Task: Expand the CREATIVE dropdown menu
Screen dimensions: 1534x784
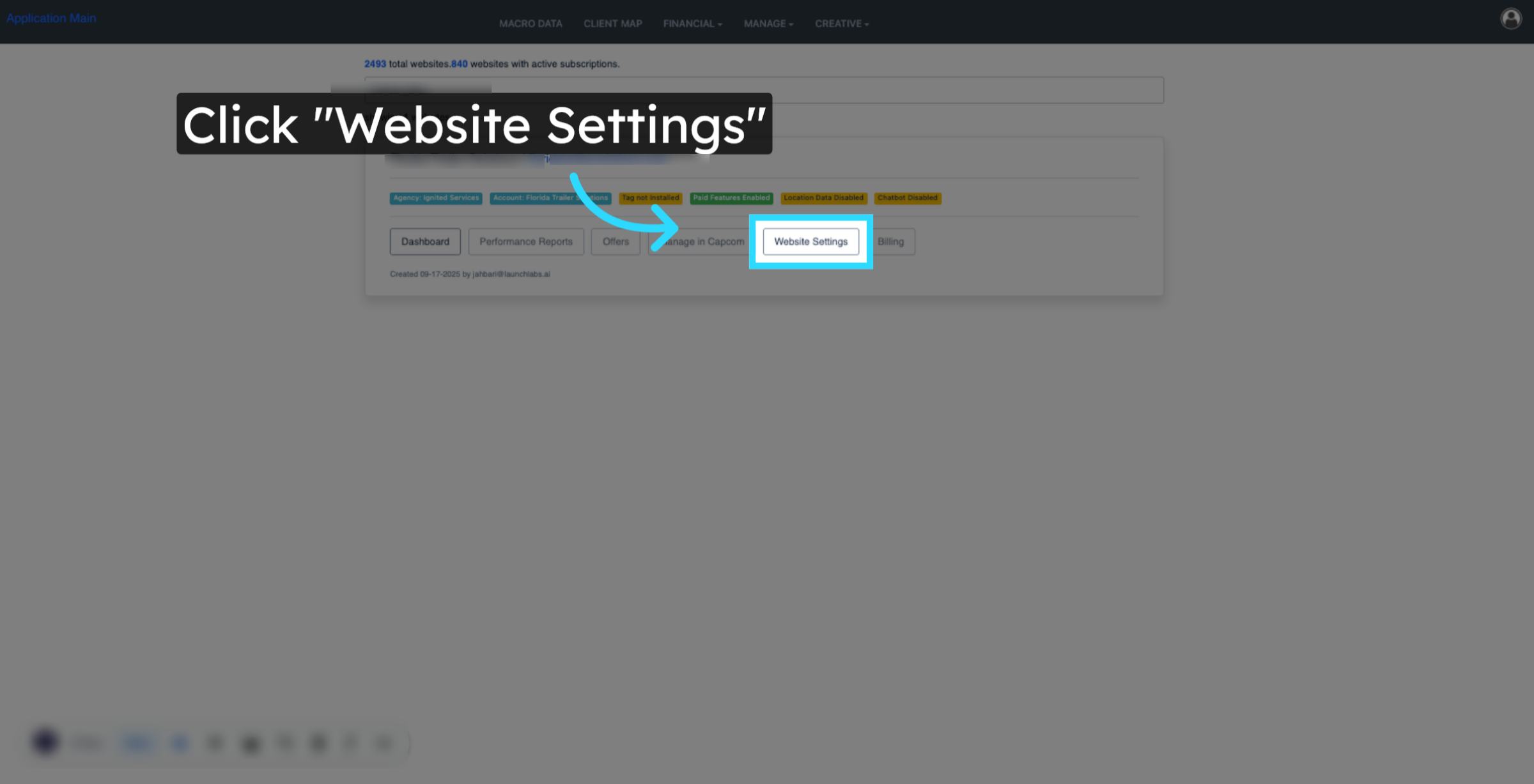Action: [x=842, y=24]
